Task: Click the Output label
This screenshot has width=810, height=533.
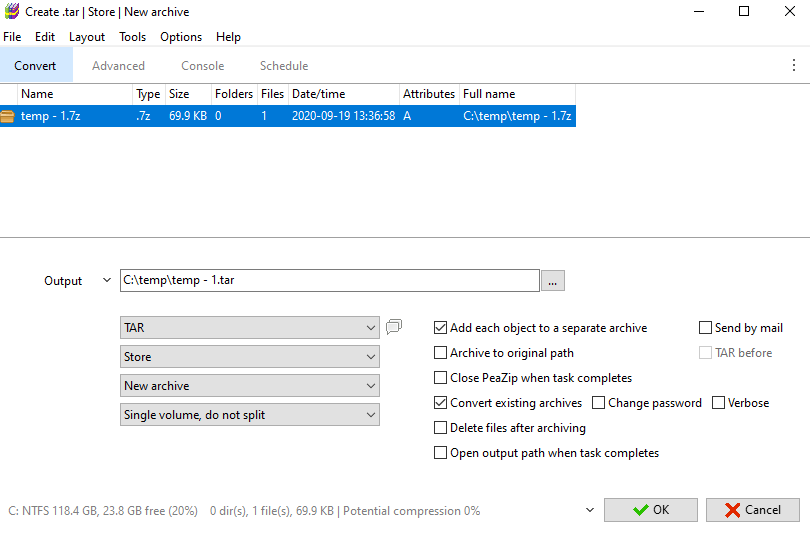Action: 63,280
